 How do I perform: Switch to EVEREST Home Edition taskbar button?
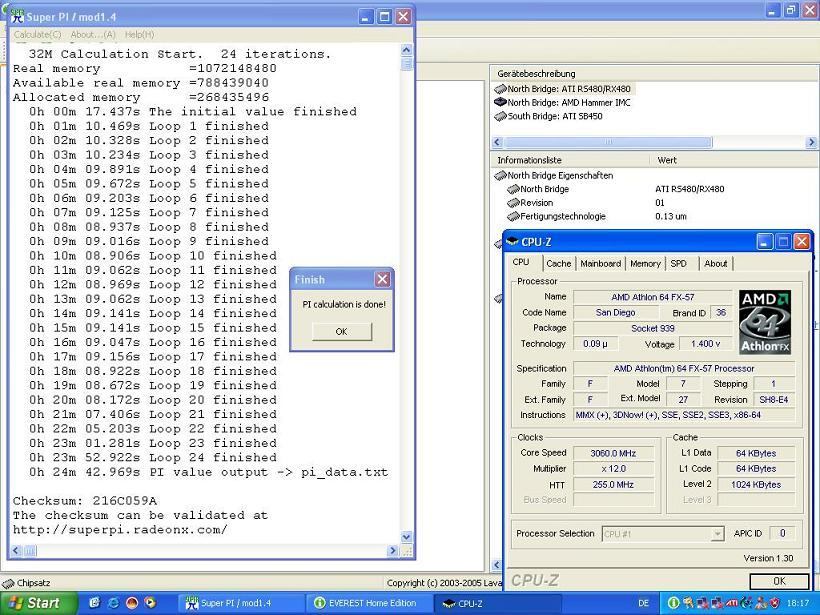click(x=368, y=603)
